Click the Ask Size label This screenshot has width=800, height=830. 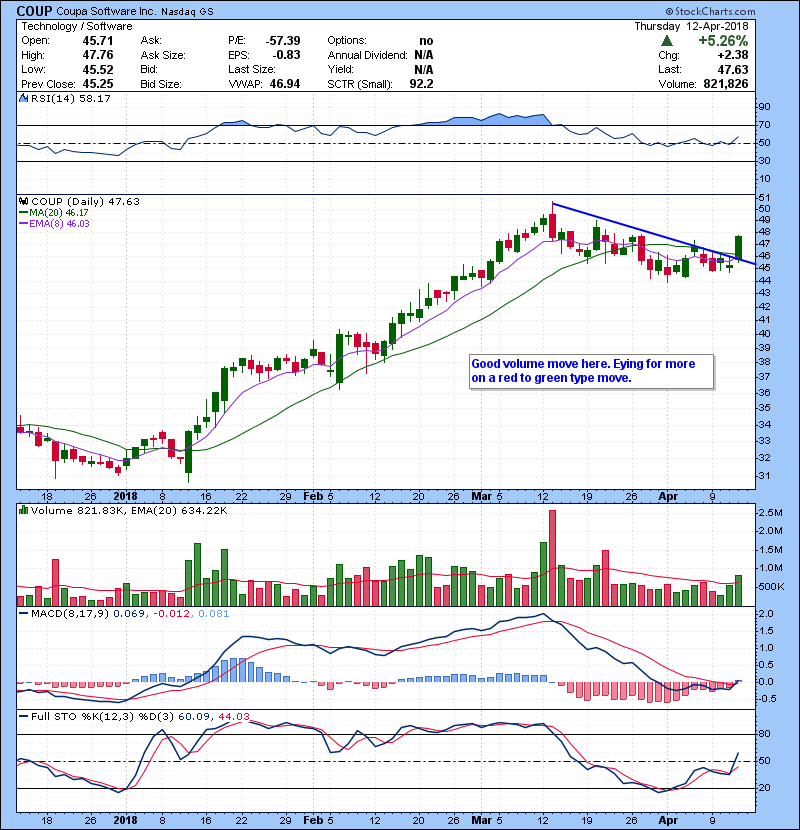point(163,55)
